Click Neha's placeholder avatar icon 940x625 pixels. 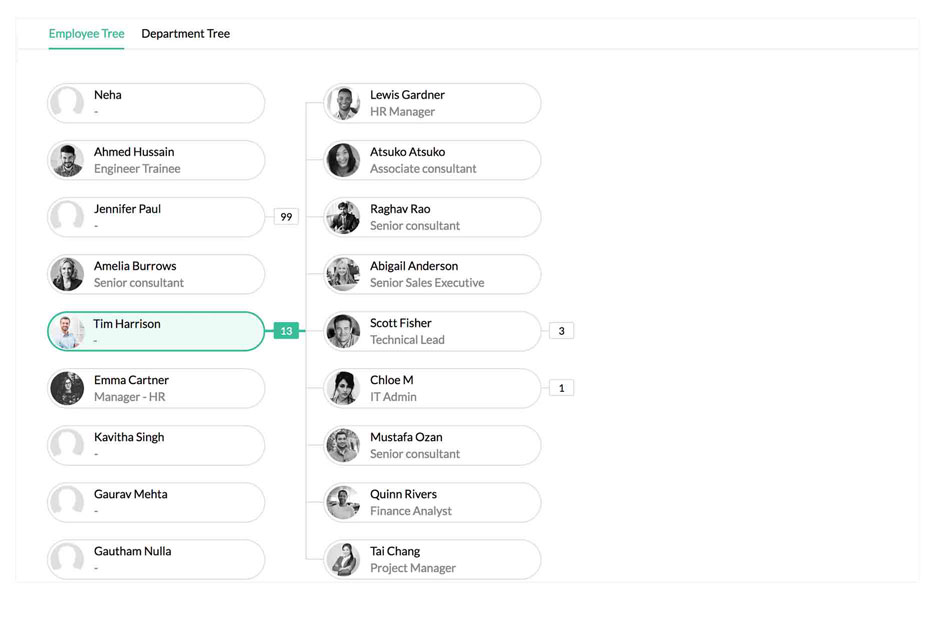(x=67, y=103)
